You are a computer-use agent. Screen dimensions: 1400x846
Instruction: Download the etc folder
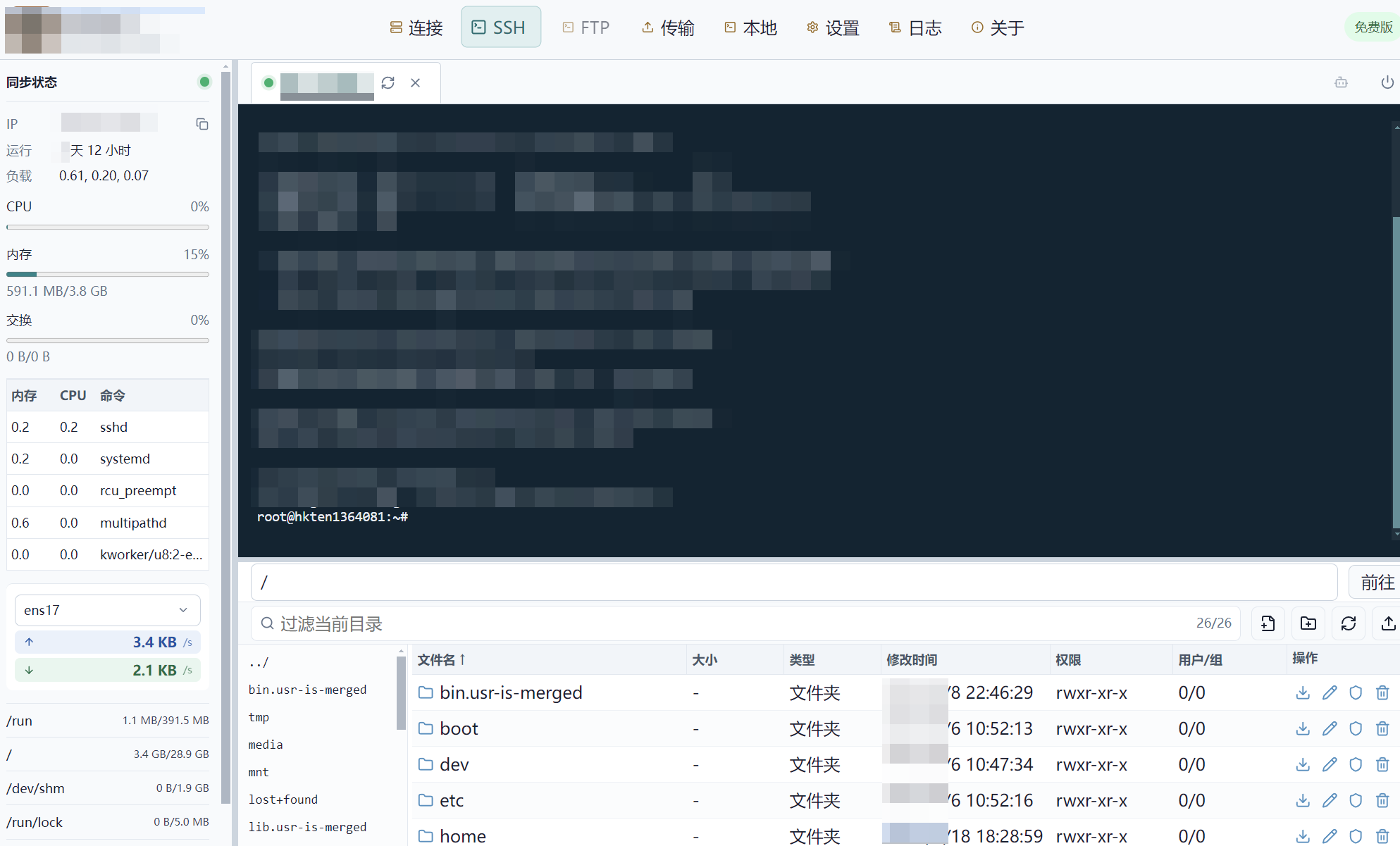(1303, 801)
